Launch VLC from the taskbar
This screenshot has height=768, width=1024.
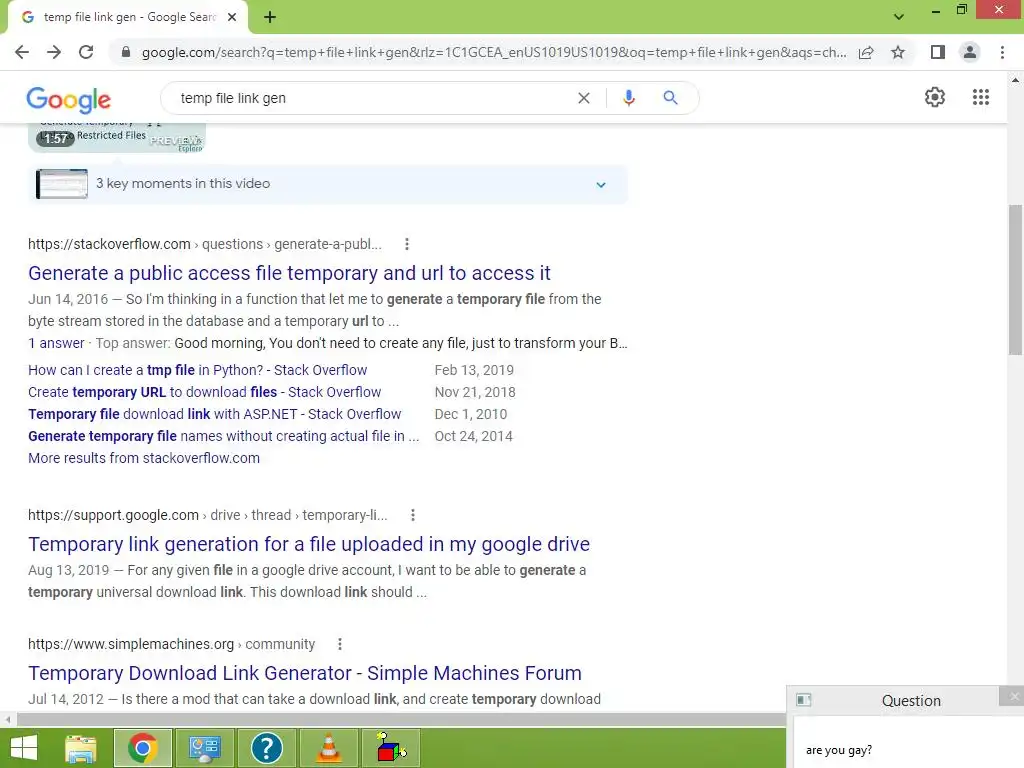(328, 748)
